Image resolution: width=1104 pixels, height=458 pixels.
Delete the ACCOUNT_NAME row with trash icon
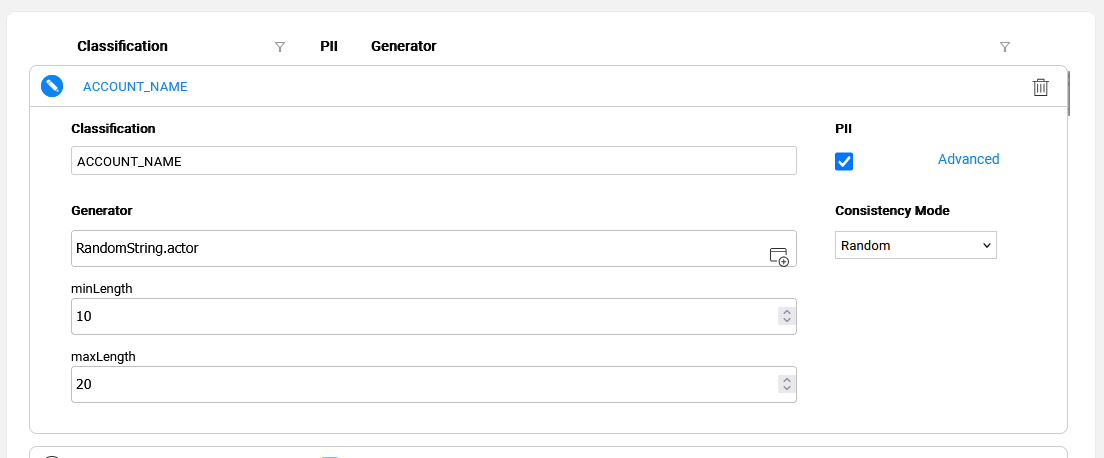pyautogui.click(x=1040, y=87)
